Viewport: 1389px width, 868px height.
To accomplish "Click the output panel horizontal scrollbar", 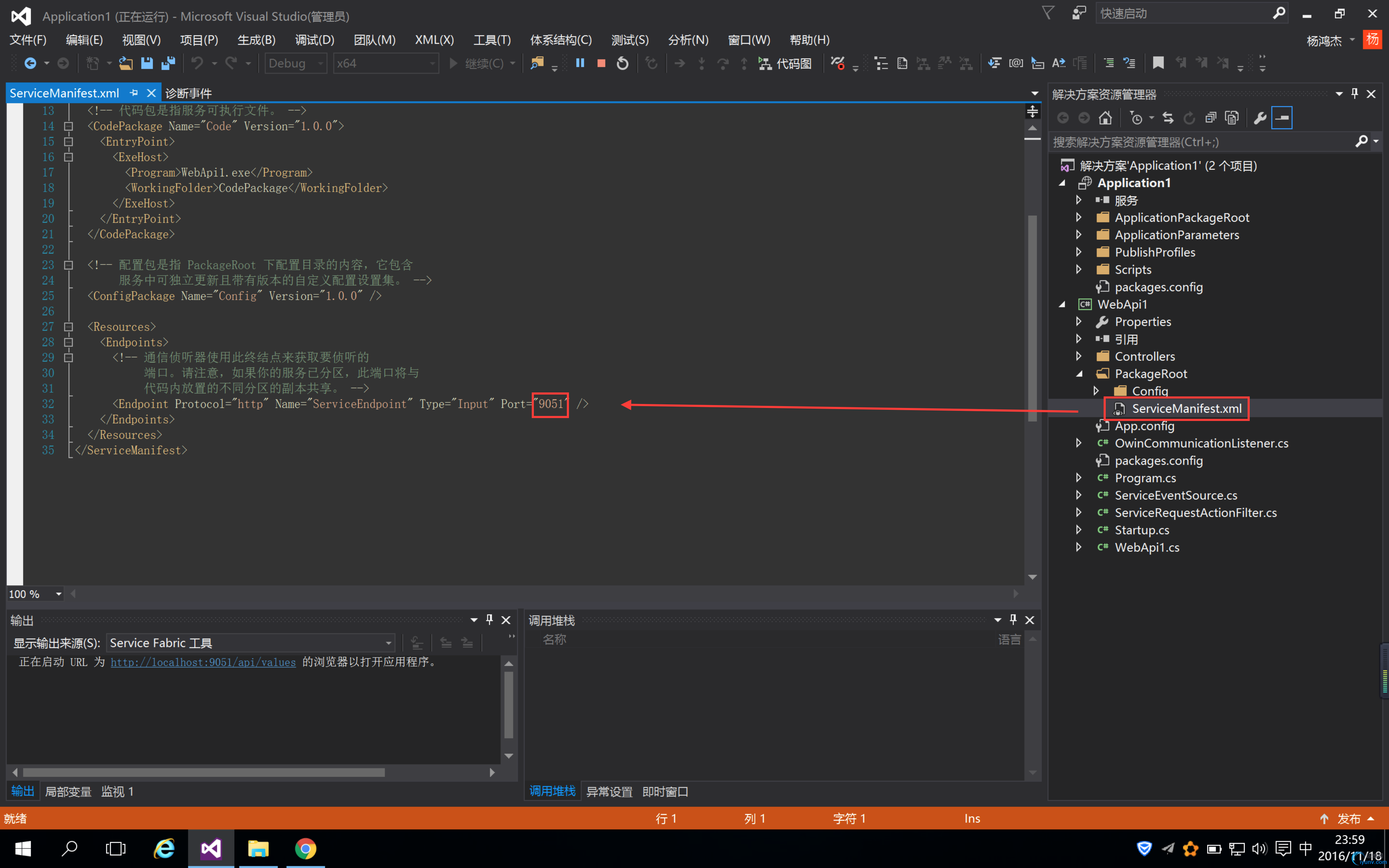I will (204, 773).
